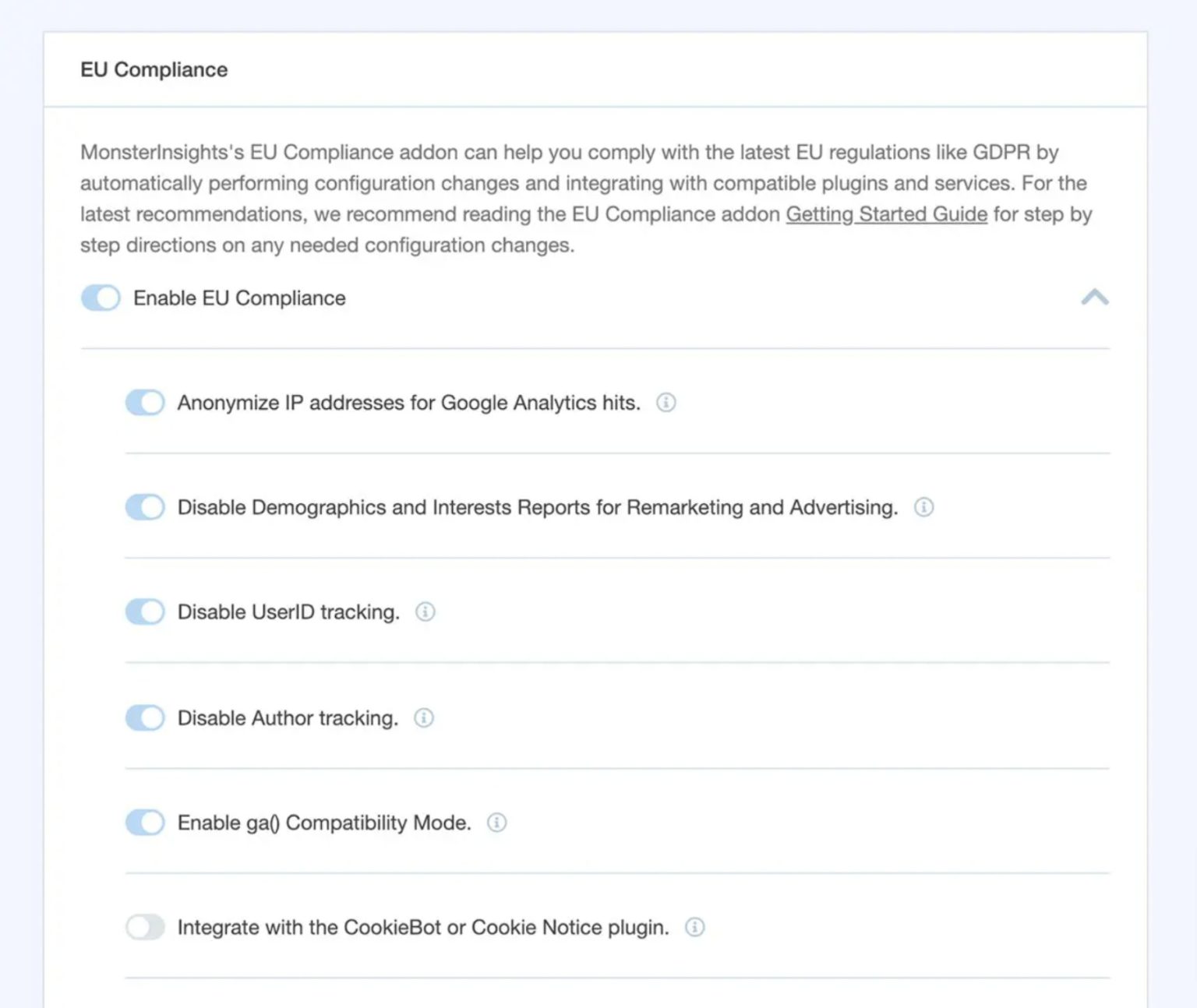Disable the Enable EU Compliance toggle
The height and width of the screenshot is (1008, 1197).
pos(99,298)
